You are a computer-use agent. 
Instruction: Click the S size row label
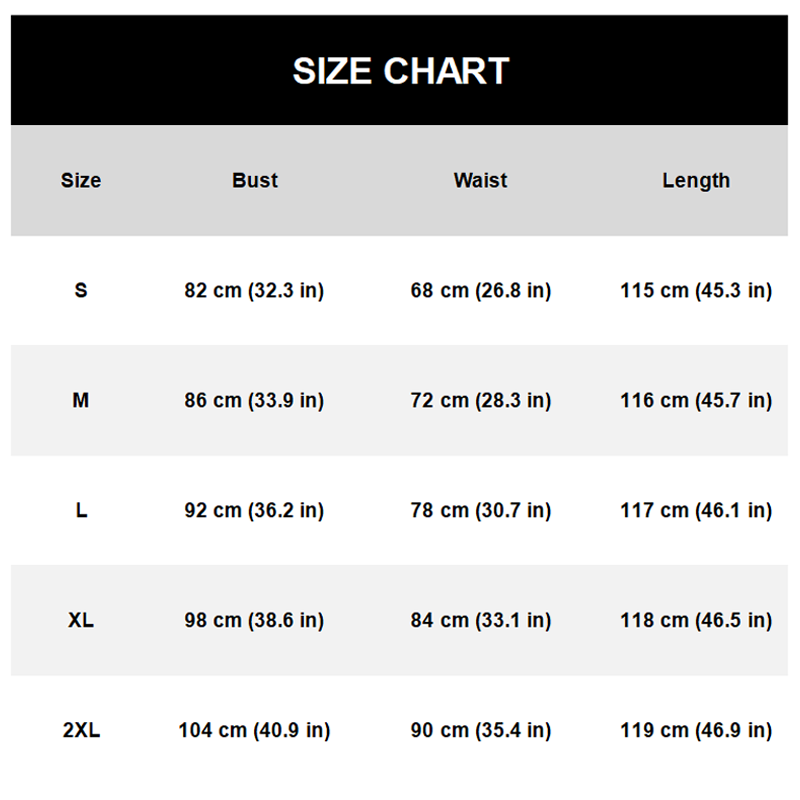pyautogui.click(x=81, y=291)
